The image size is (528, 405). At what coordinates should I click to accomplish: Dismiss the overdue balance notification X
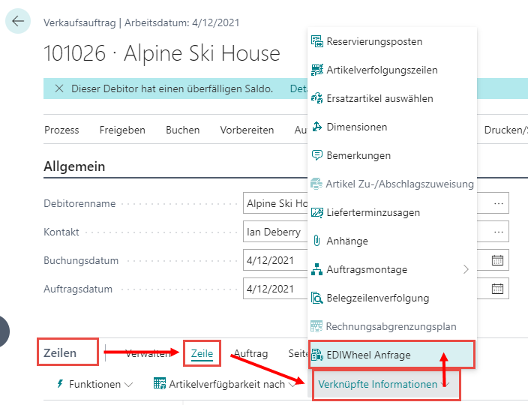click(59, 89)
